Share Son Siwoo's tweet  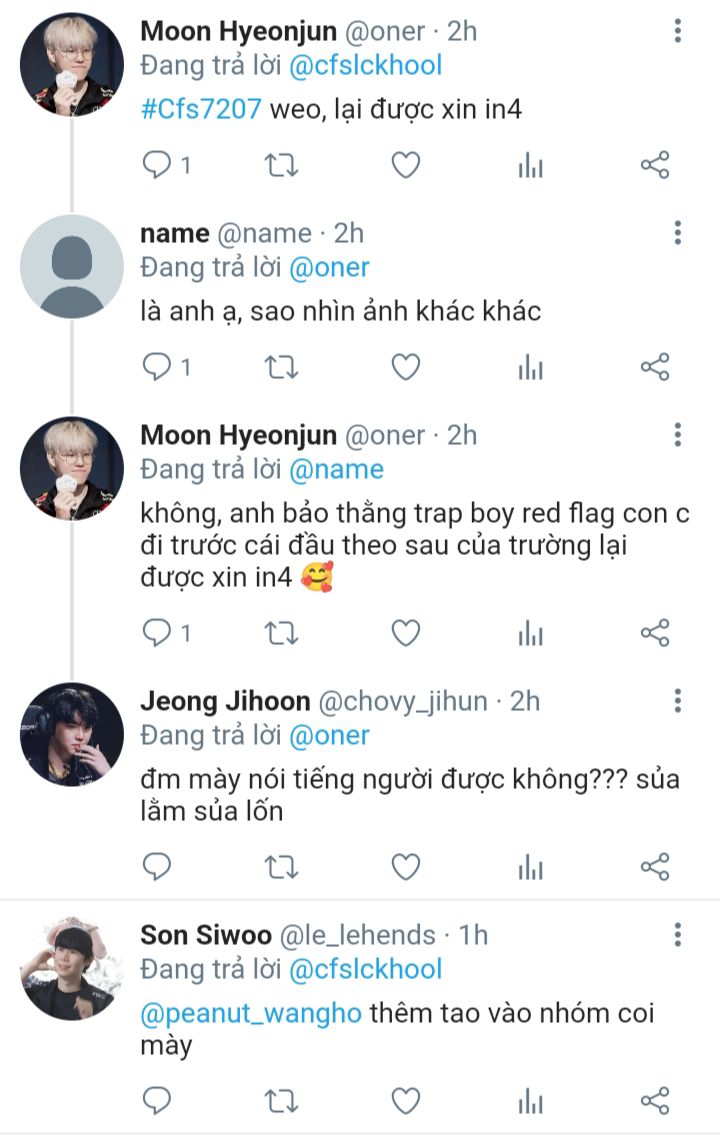coord(654,1101)
